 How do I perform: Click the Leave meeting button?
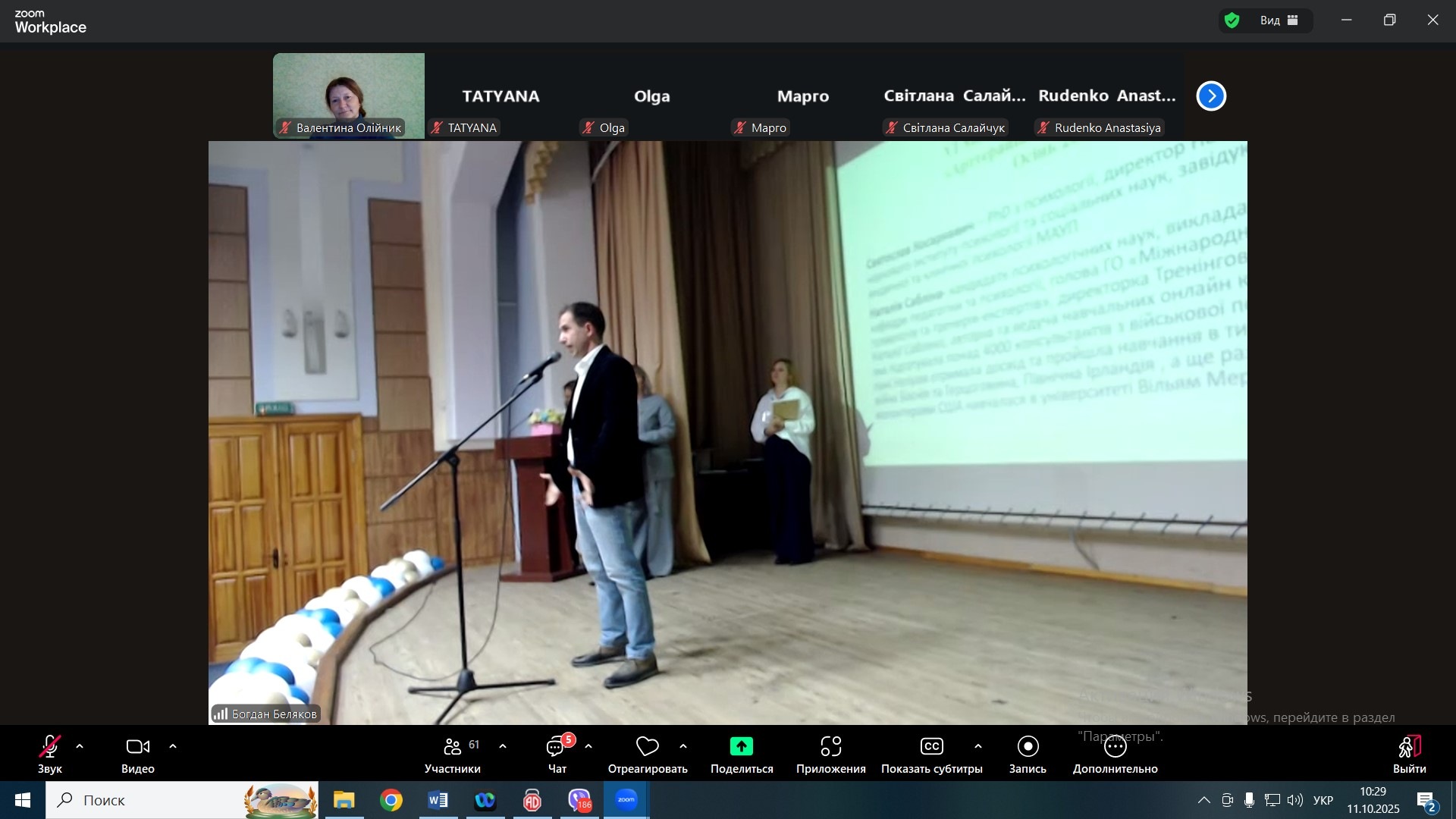pyautogui.click(x=1409, y=747)
